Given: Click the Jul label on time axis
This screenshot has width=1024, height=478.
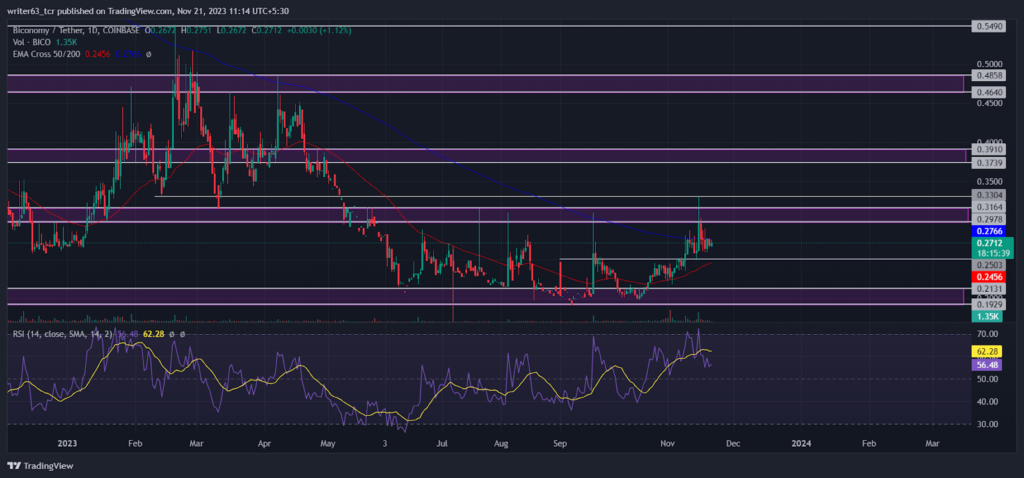Looking at the screenshot, I should click(442, 443).
